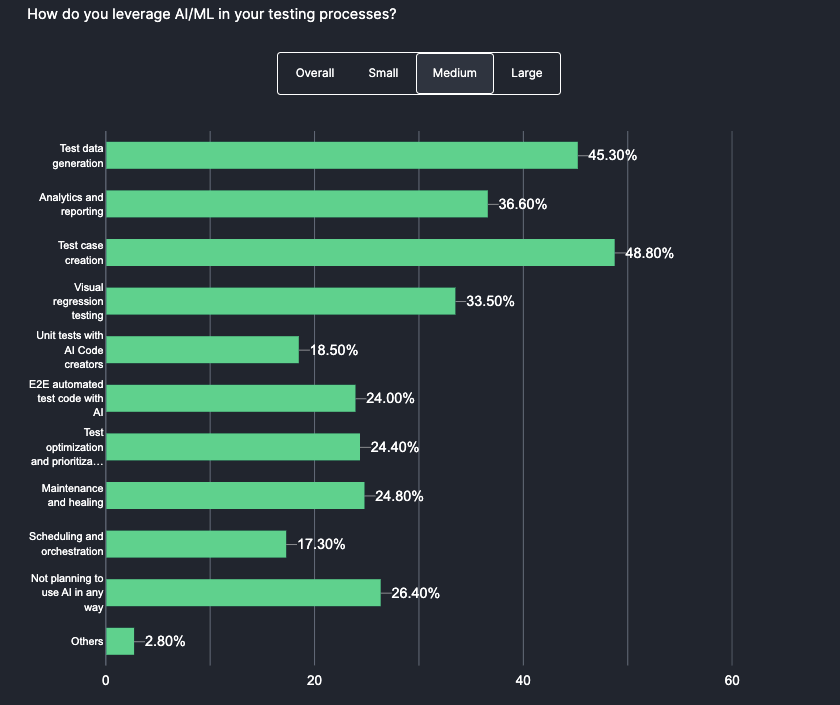This screenshot has width=840, height=705.
Task: Click the Analytics and reporting bar
Action: click(296, 204)
